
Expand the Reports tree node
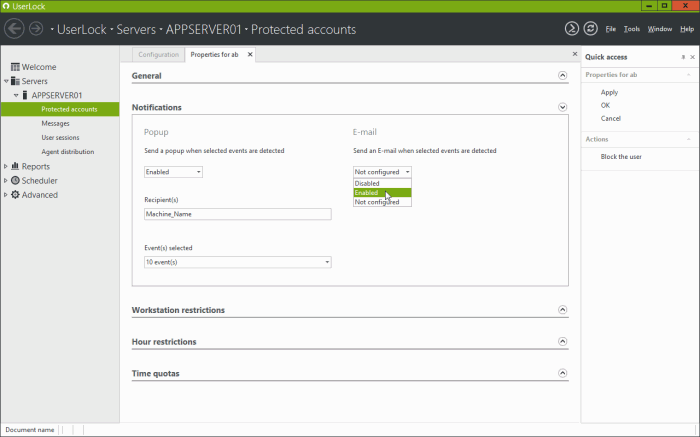pyautogui.click(x=6, y=166)
